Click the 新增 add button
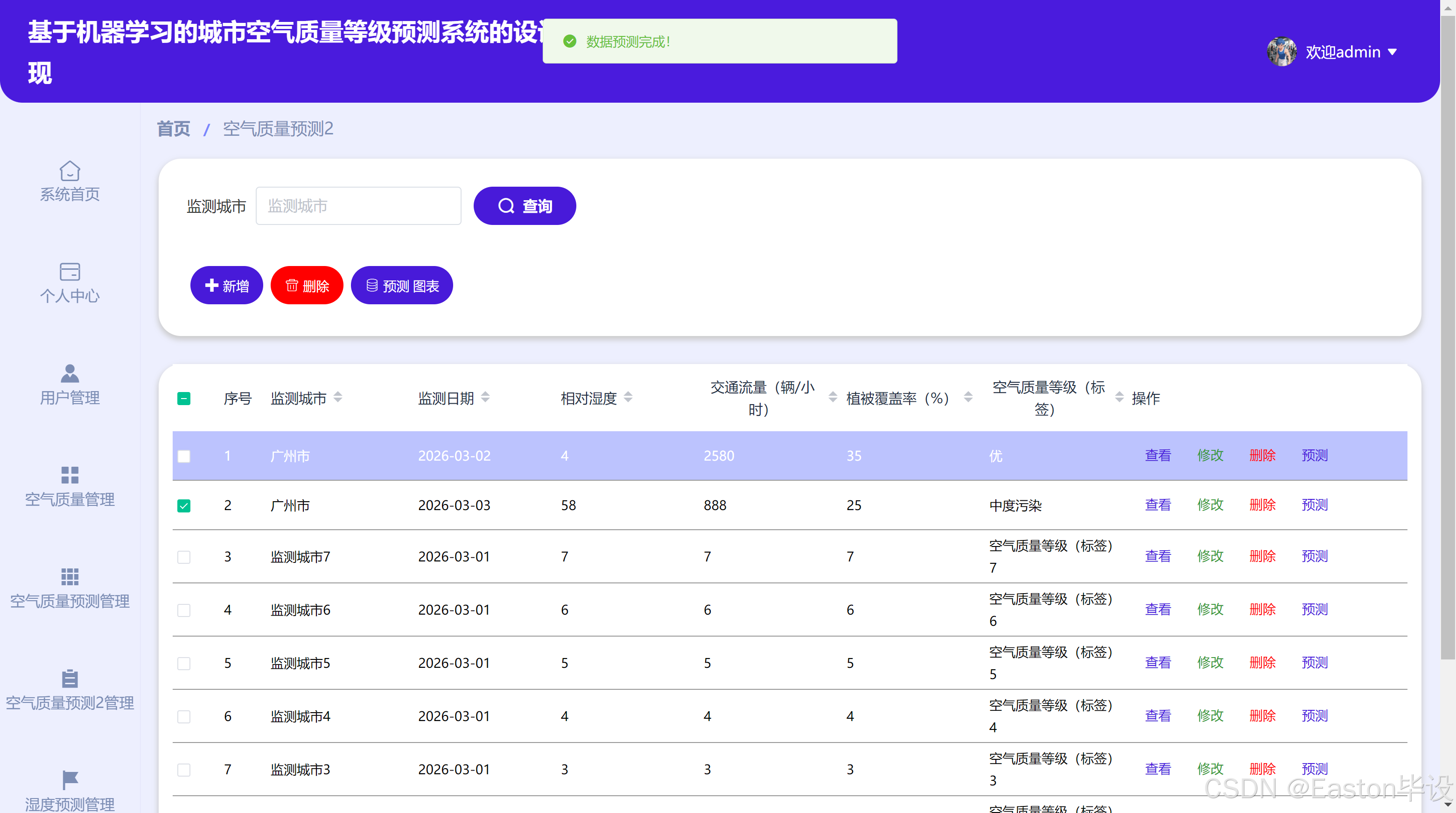The image size is (1456, 813). click(227, 286)
